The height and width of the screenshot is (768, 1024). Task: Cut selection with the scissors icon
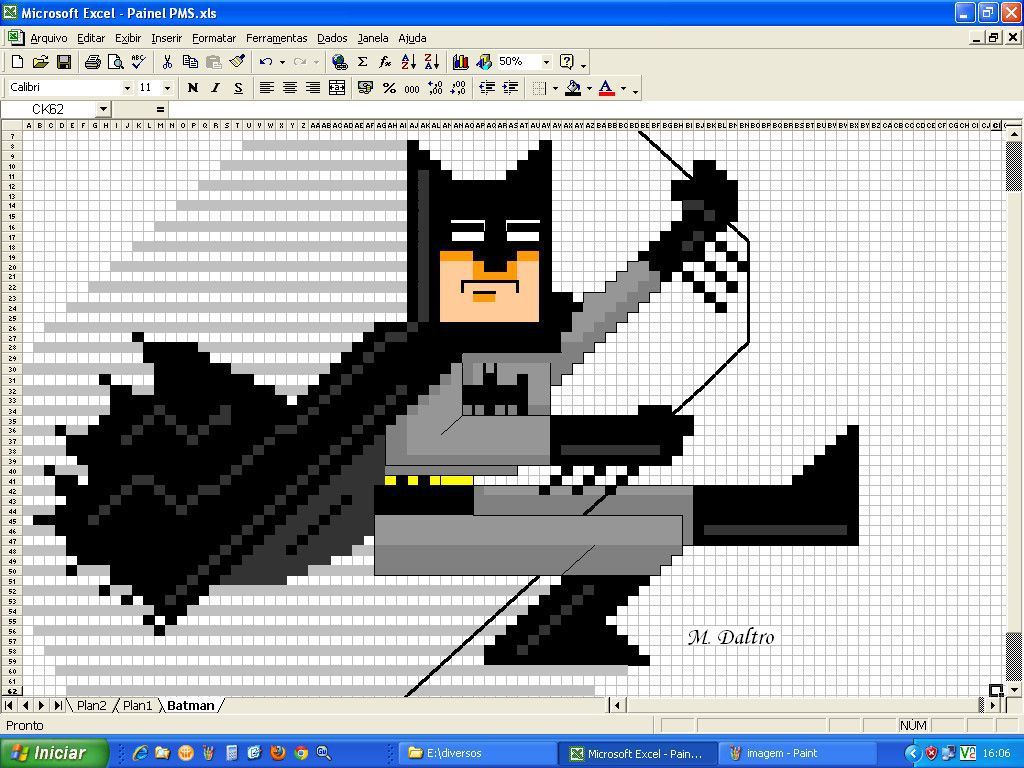click(167, 62)
